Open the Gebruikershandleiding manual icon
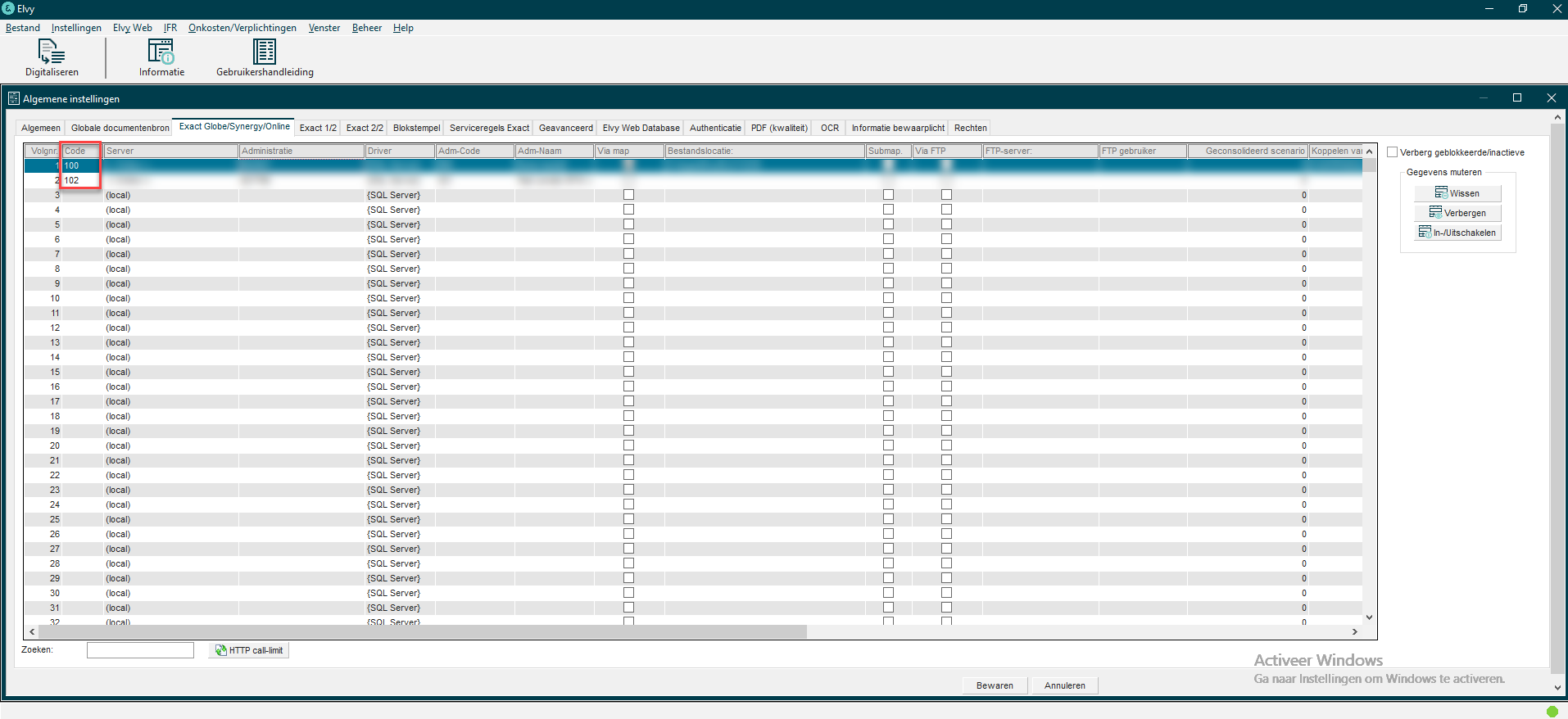1568x719 pixels. (x=264, y=52)
